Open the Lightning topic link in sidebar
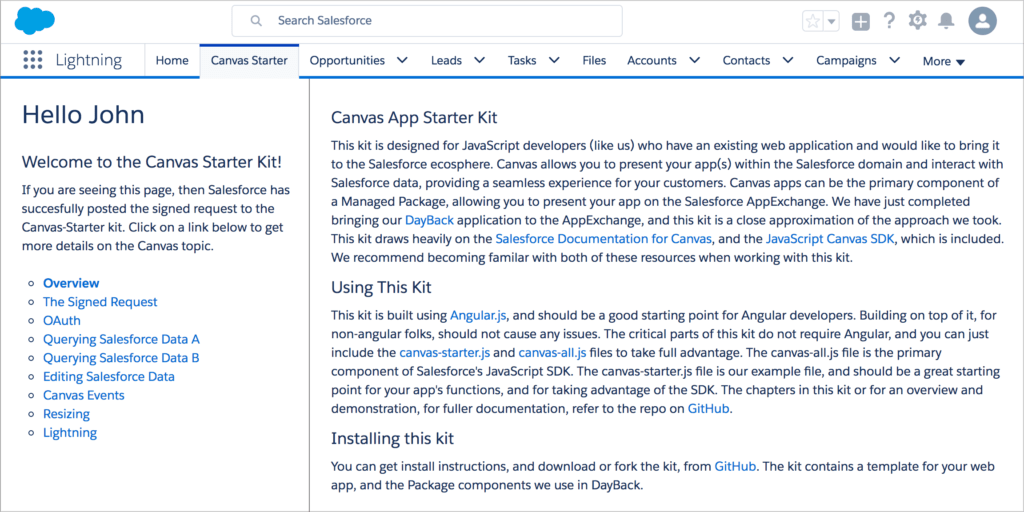The image size is (1024, 512). (70, 432)
